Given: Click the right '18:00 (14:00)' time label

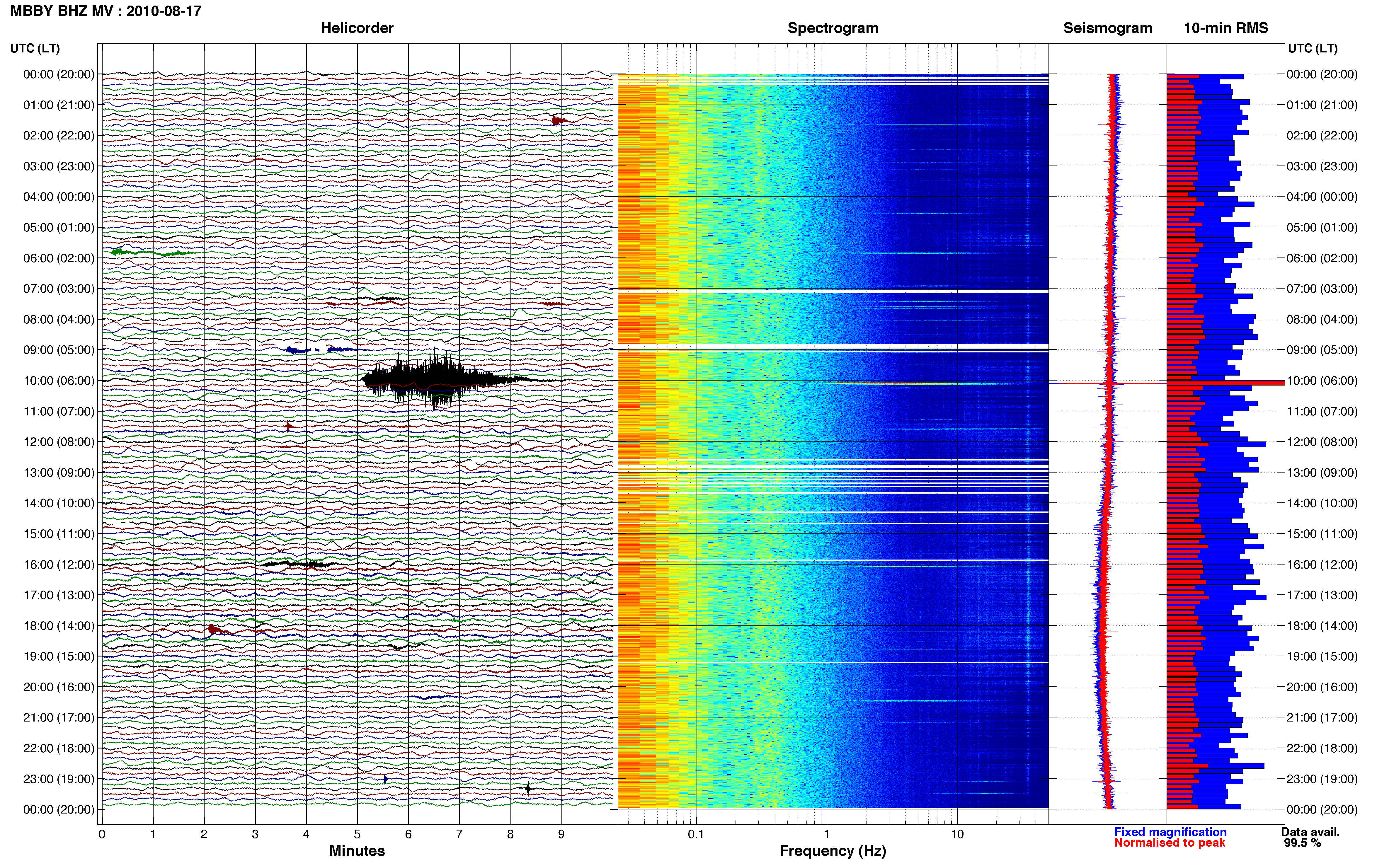Looking at the screenshot, I should 1322,626.
